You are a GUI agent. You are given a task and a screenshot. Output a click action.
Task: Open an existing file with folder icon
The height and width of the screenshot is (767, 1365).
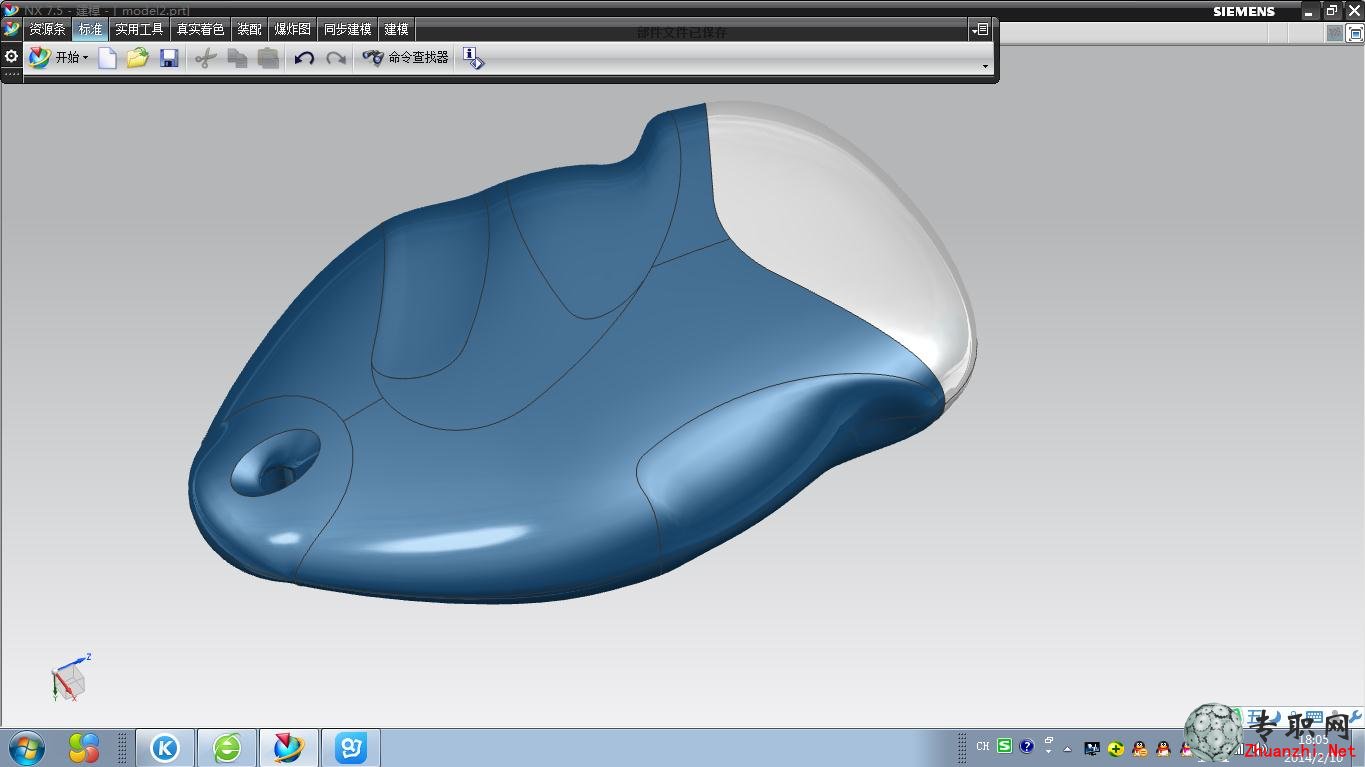click(138, 58)
